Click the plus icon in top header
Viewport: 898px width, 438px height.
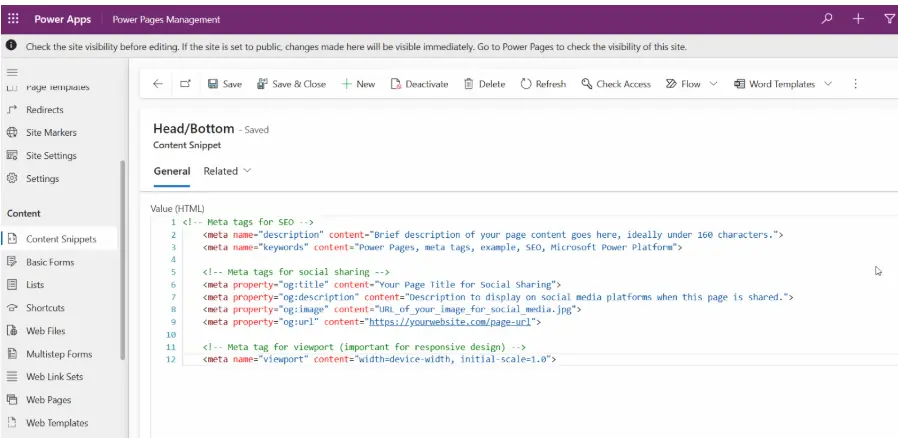point(858,19)
